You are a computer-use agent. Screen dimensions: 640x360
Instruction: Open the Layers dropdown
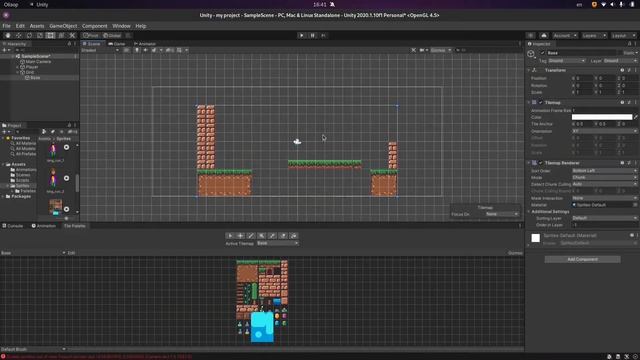594,36
